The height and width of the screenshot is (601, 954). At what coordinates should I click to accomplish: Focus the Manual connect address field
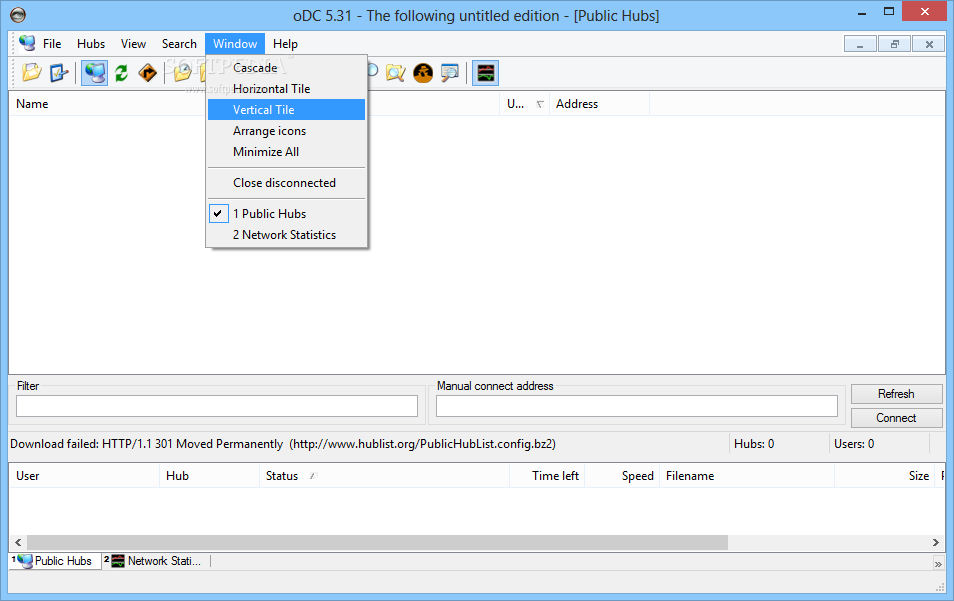pyautogui.click(x=636, y=406)
